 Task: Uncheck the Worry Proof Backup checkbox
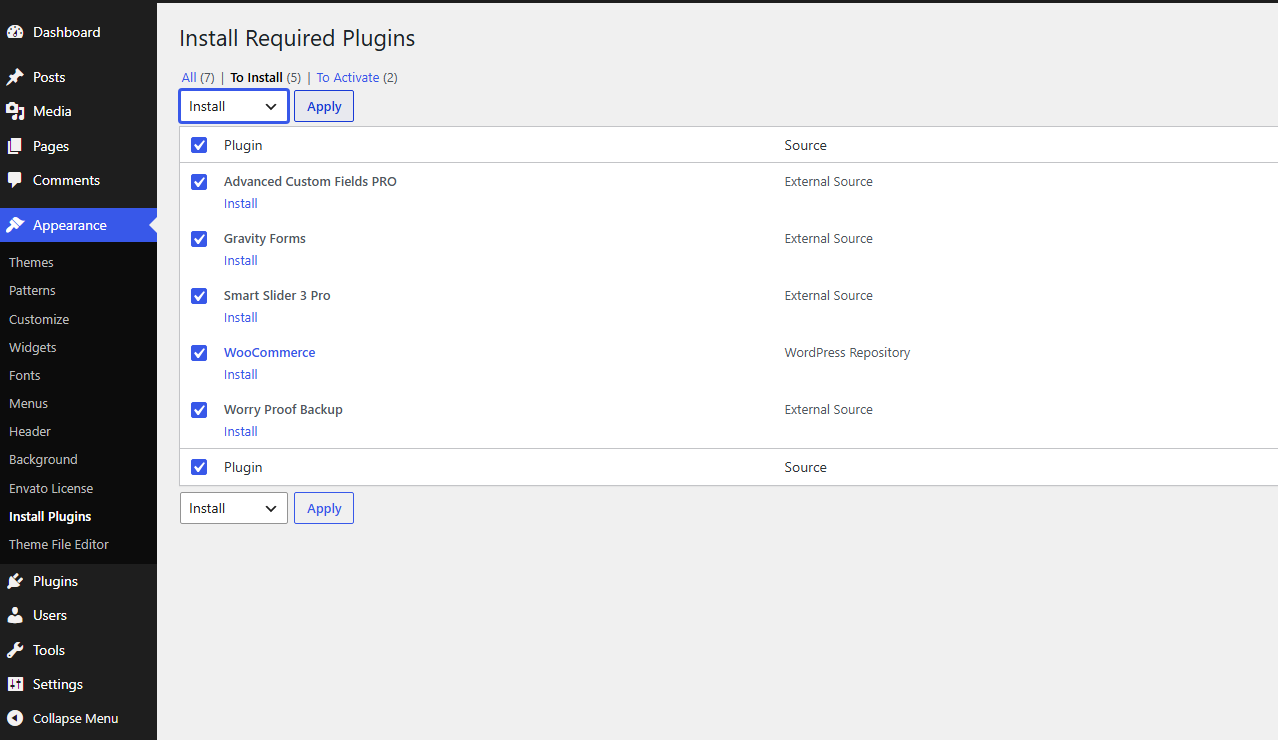coord(199,410)
